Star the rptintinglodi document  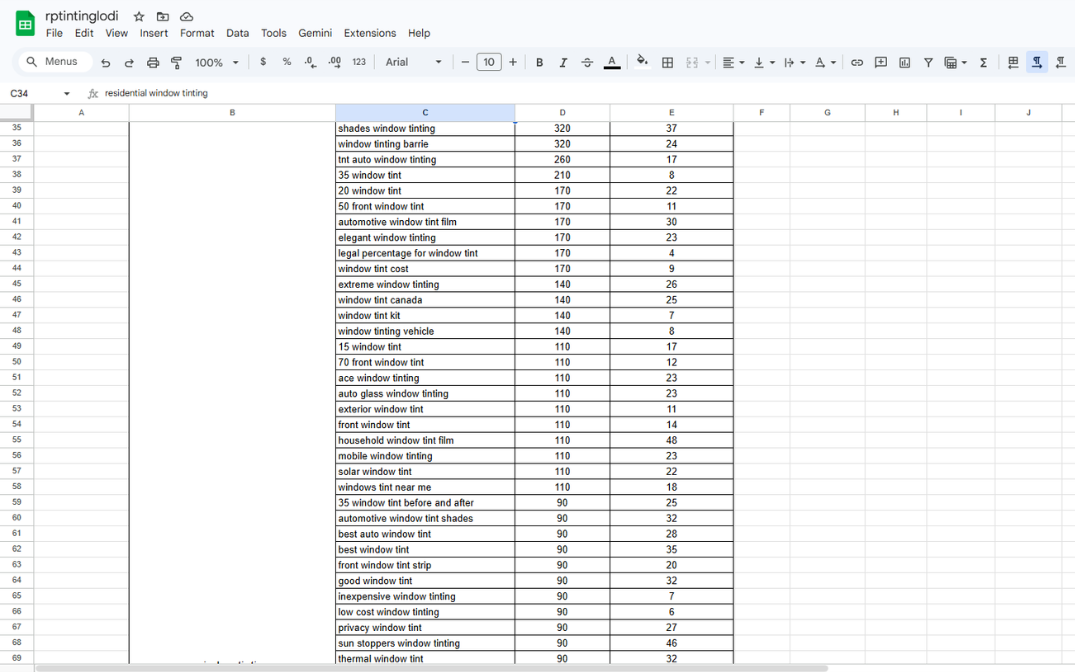pyautogui.click(x=139, y=16)
